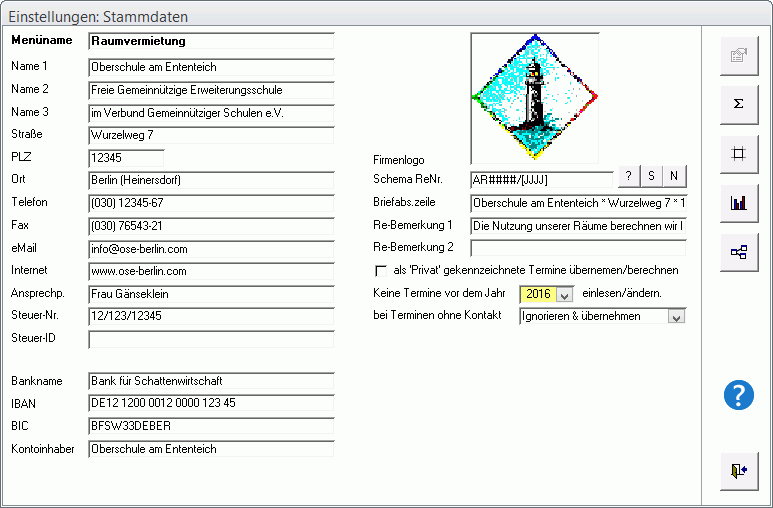Click the Menüname field with 'Raumvermietung'
The width and height of the screenshot is (773, 508).
pyautogui.click(x=210, y=41)
